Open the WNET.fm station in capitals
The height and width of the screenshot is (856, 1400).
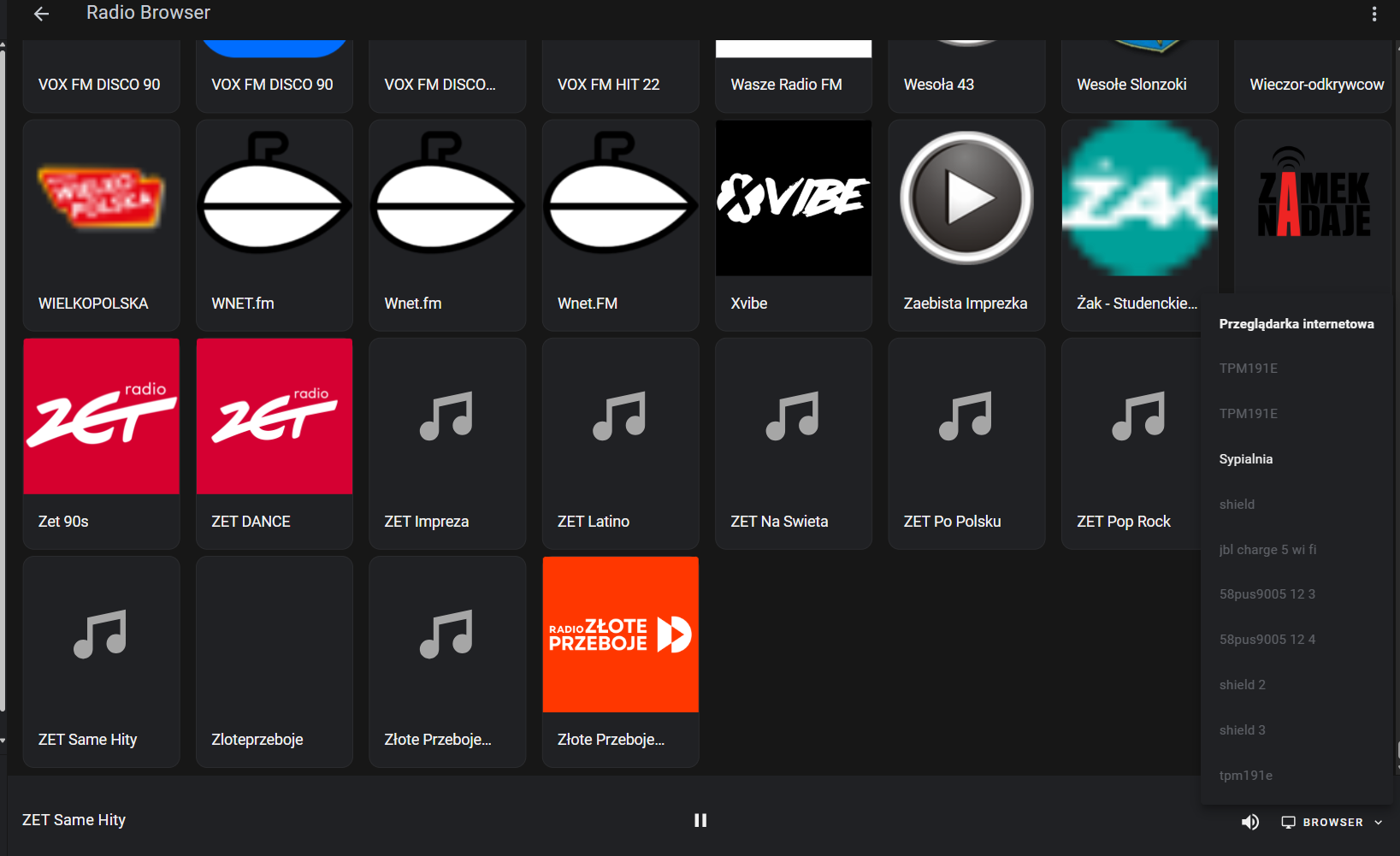275,225
